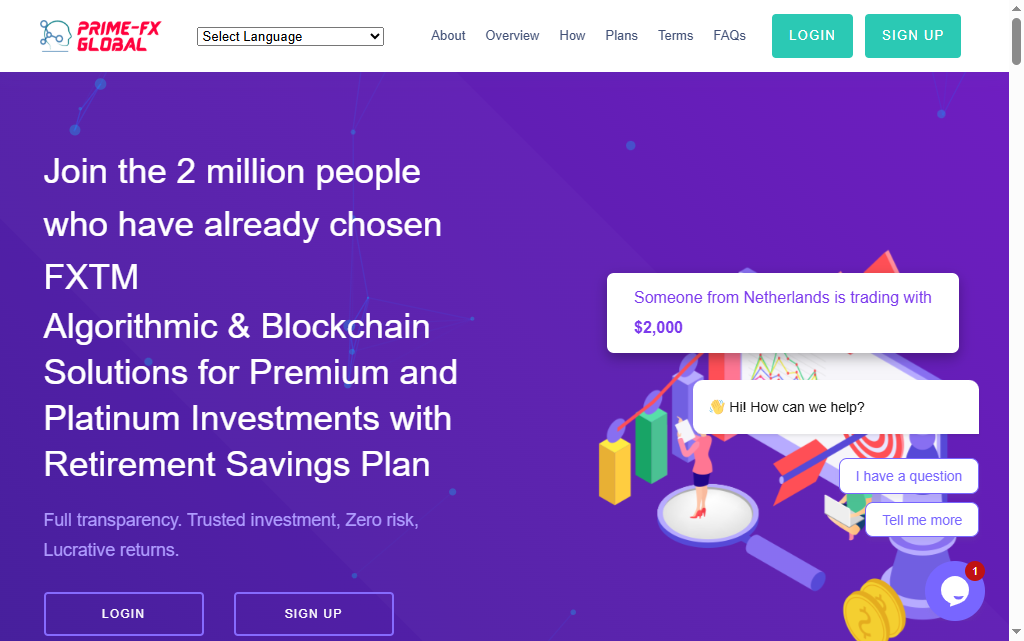This screenshot has height=641, width=1024.
Task: Open the 'FAQs' navigation link
Action: tap(730, 36)
